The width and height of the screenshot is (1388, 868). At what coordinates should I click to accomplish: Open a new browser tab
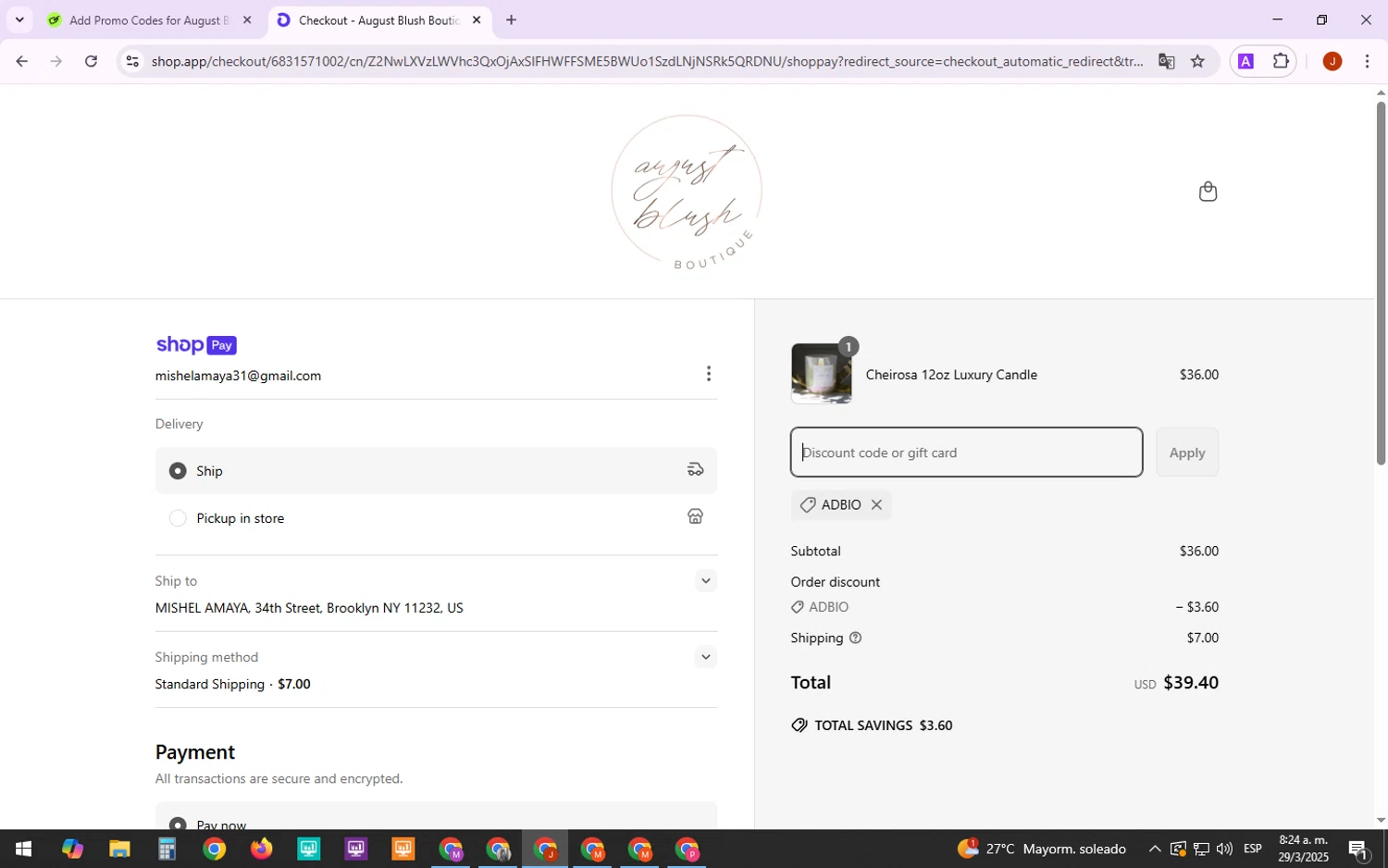(511, 20)
